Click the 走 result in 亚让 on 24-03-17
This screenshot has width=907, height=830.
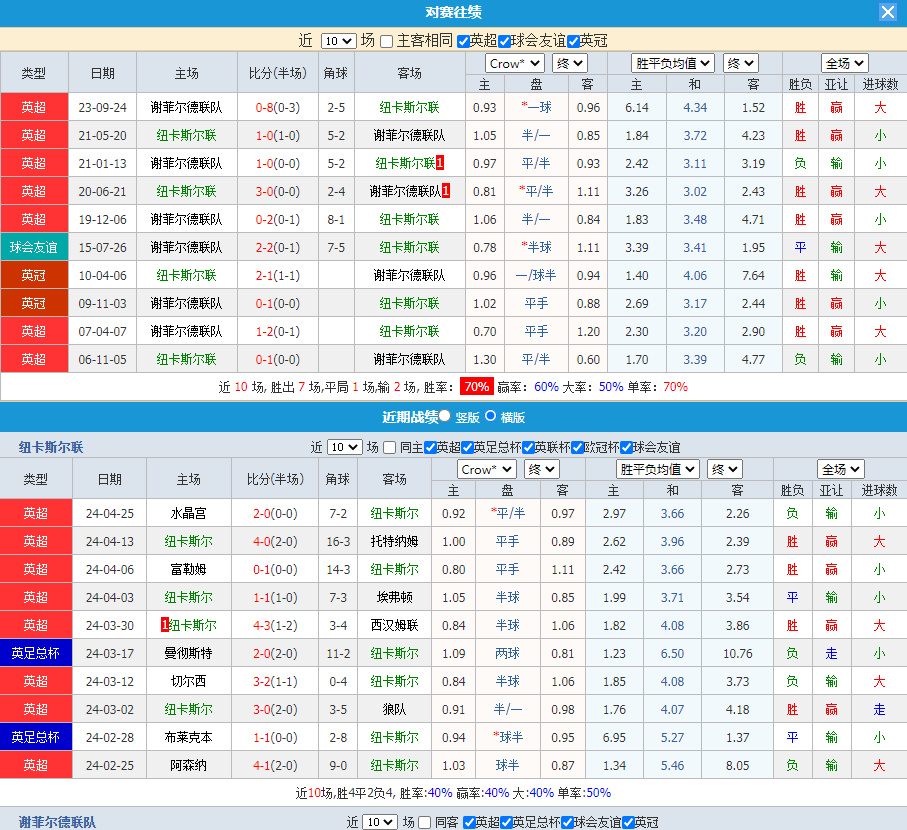[x=831, y=654]
